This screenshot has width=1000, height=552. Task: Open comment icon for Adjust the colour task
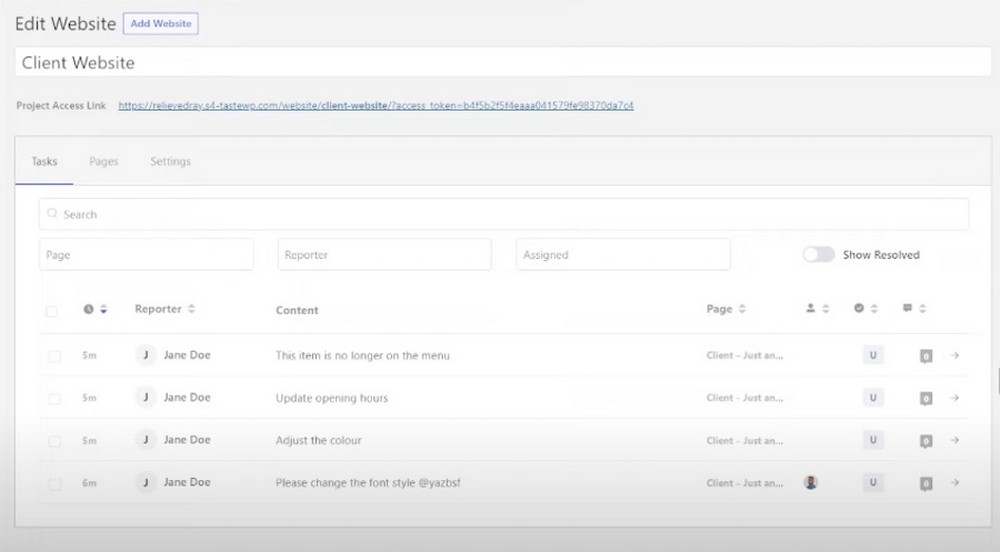926,441
